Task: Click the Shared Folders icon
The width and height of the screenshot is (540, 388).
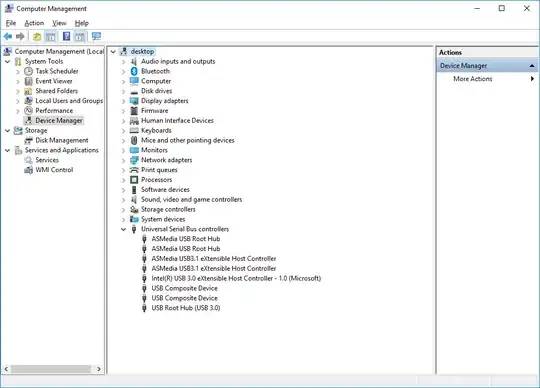Action: click(29, 91)
